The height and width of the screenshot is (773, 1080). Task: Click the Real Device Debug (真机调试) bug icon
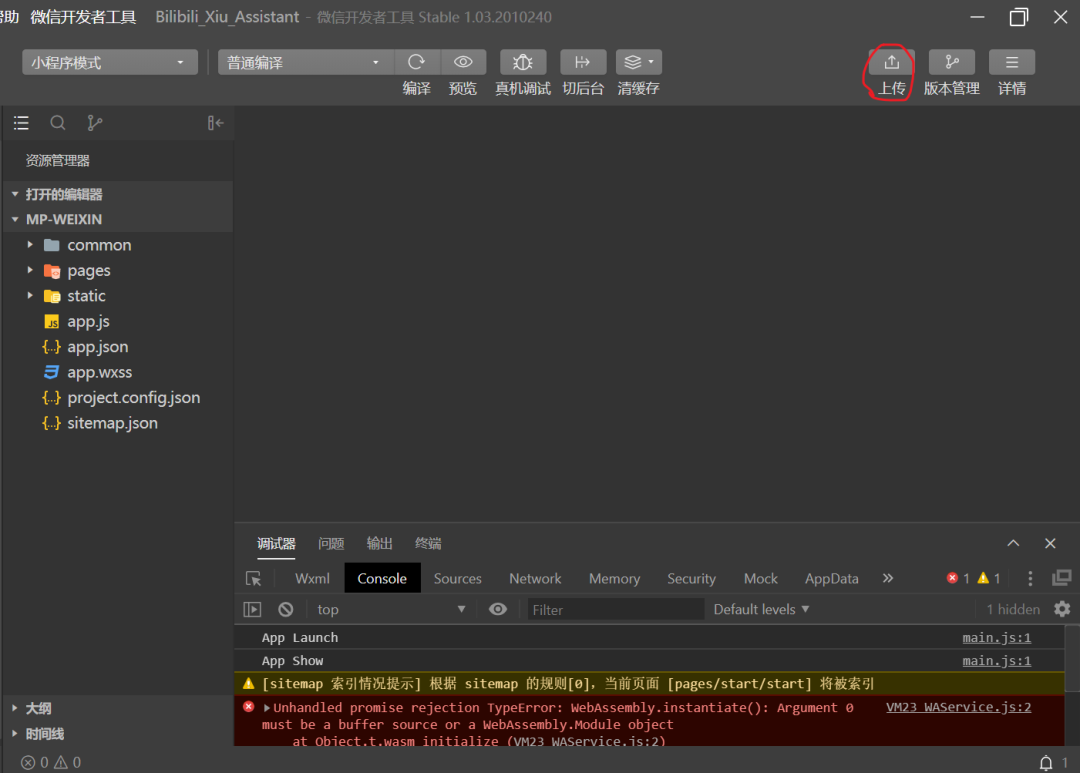[x=523, y=62]
